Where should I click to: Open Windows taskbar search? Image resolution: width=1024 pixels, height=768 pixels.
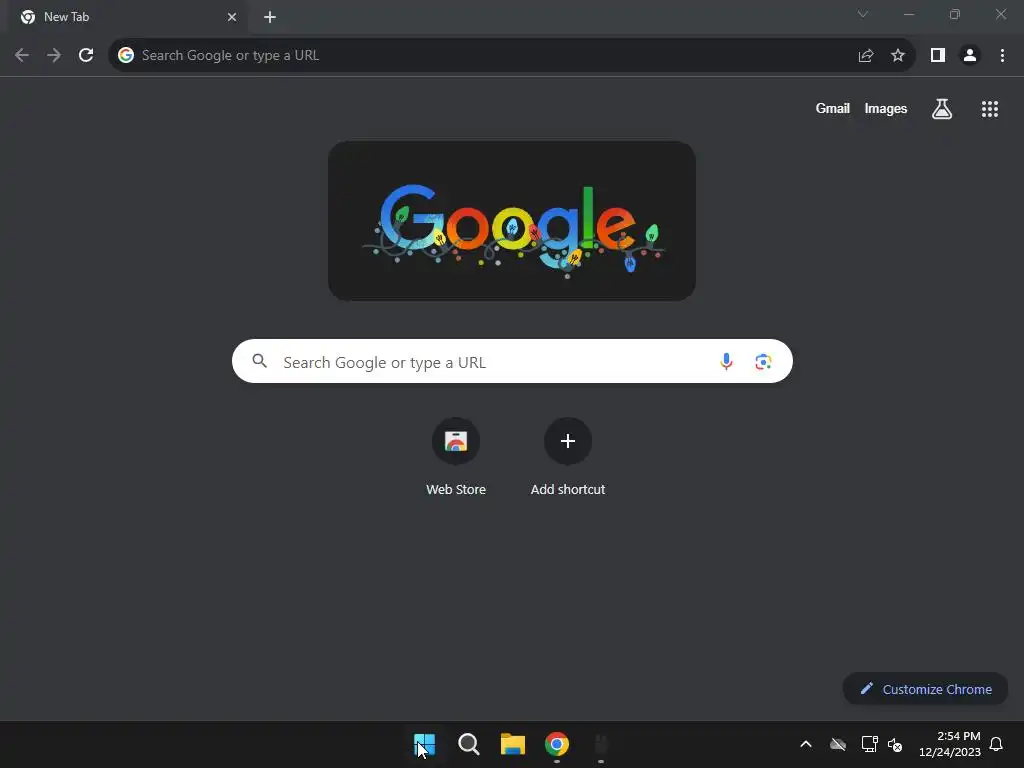(468, 744)
